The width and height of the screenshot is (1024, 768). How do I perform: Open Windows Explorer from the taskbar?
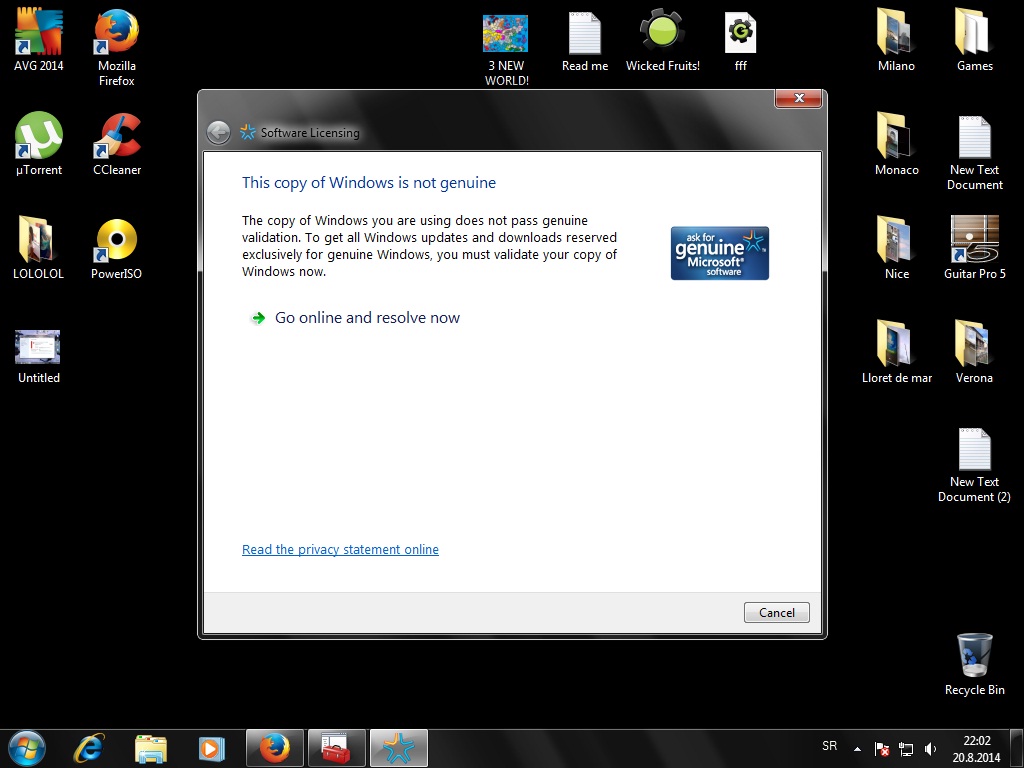151,748
